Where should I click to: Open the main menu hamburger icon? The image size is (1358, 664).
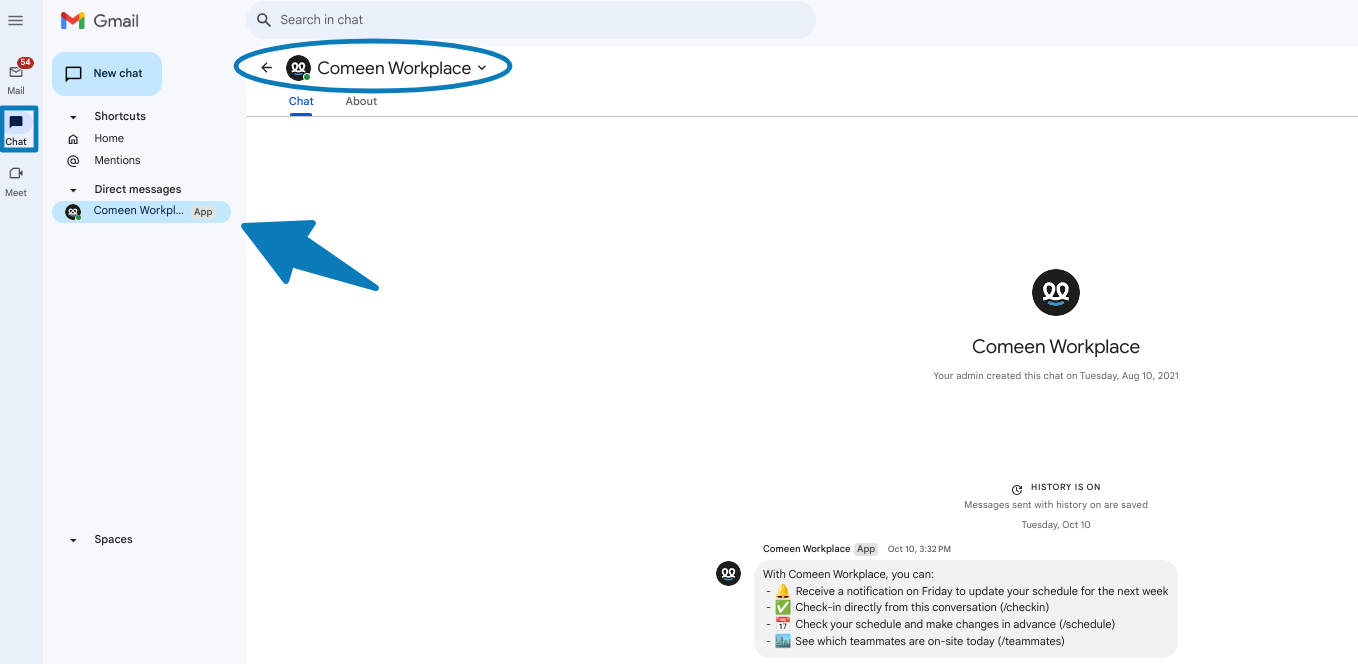point(15,20)
